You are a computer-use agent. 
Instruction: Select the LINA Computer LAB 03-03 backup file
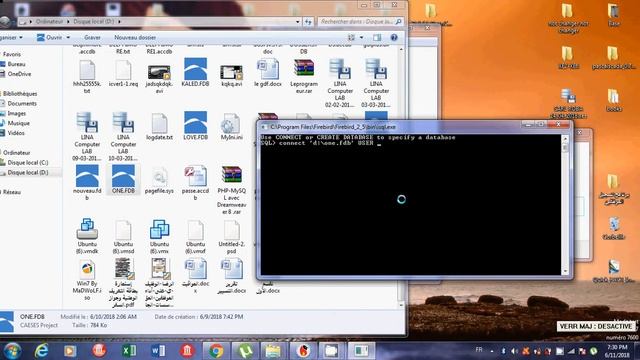click(x=376, y=83)
